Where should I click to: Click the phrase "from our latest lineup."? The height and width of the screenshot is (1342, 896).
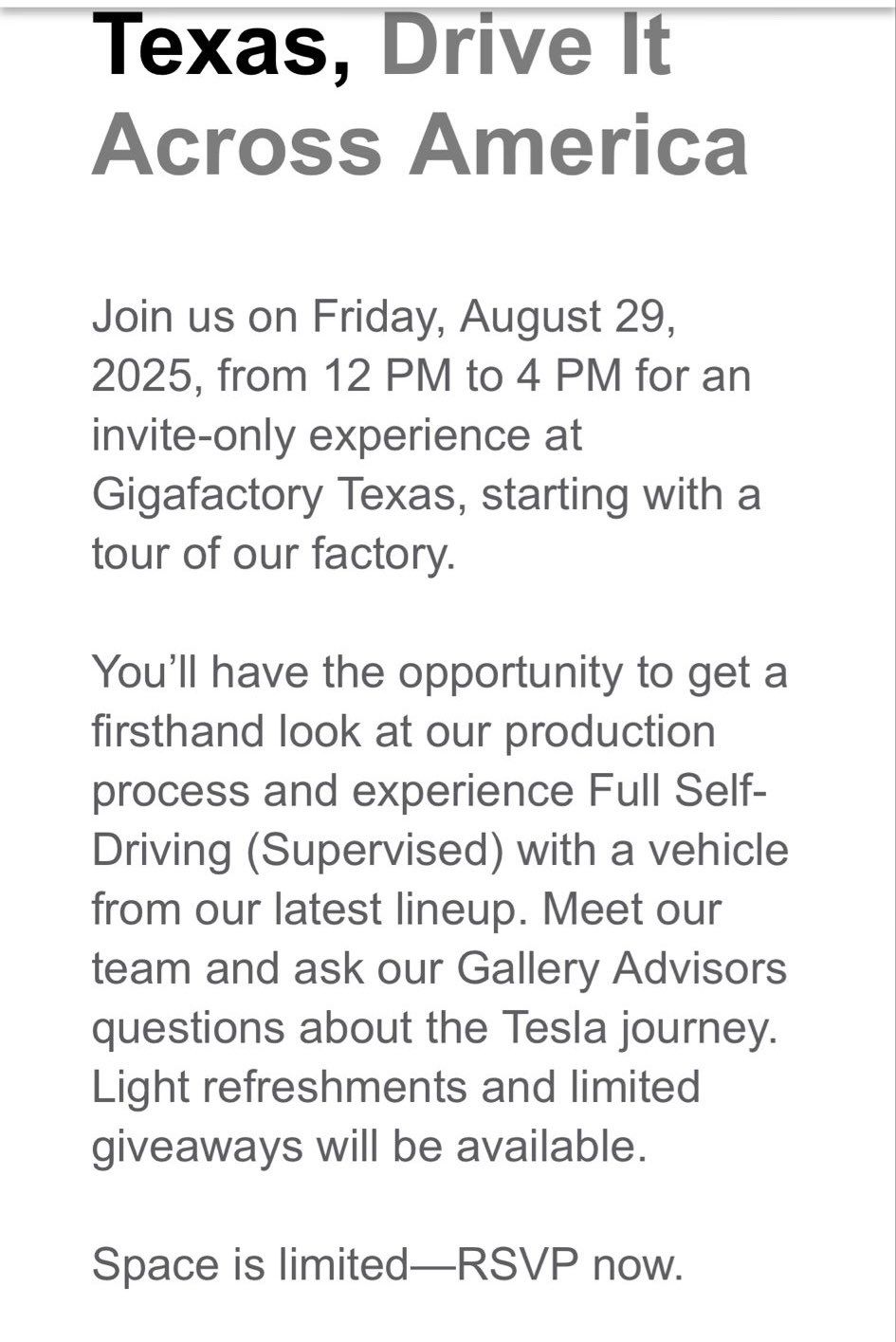(312, 910)
